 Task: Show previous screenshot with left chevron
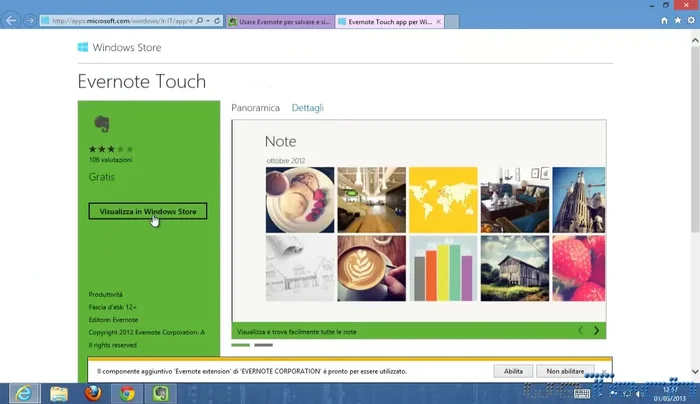580,330
